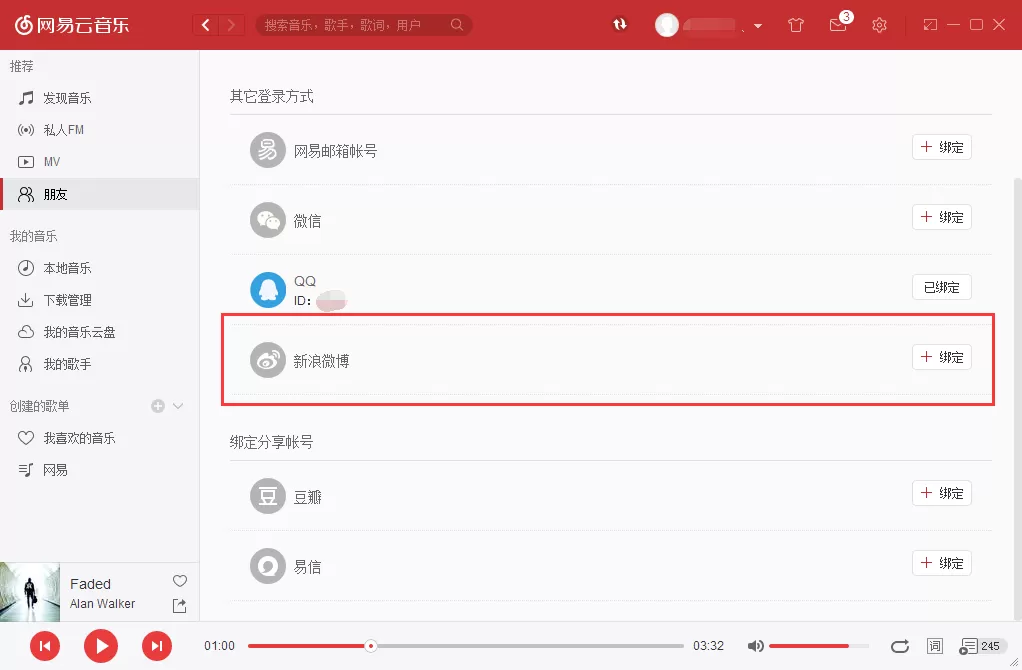Click the 网易邮箱 round icon
The height and width of the screenshot is (670, 1022).
(x=268, y=150)
